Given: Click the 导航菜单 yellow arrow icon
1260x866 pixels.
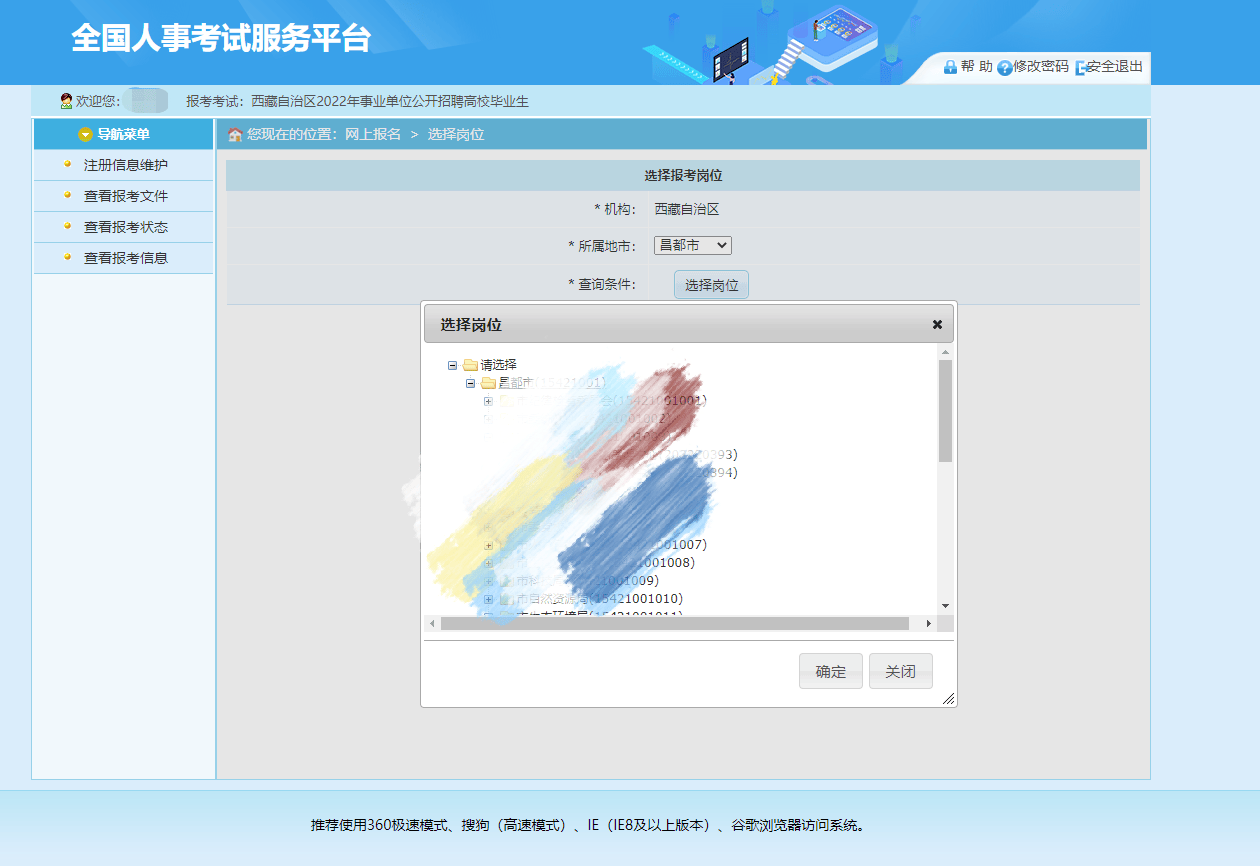Looking at the screenshot, I should coord(85,135).
